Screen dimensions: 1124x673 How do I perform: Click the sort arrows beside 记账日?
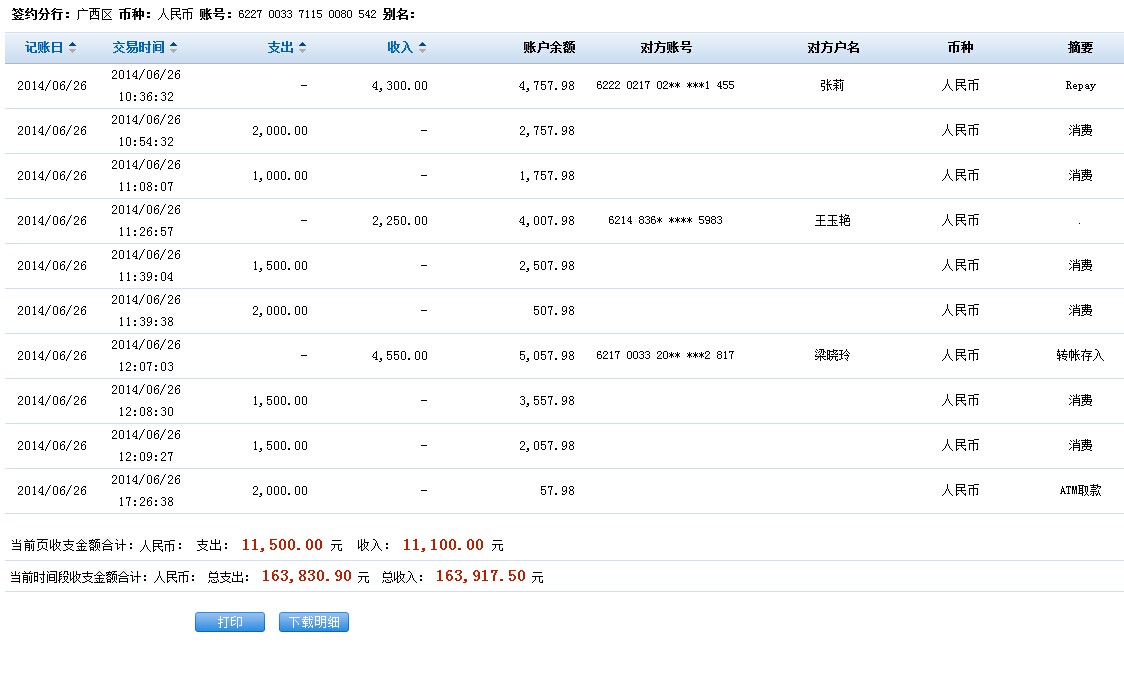(x=72, y=47)
